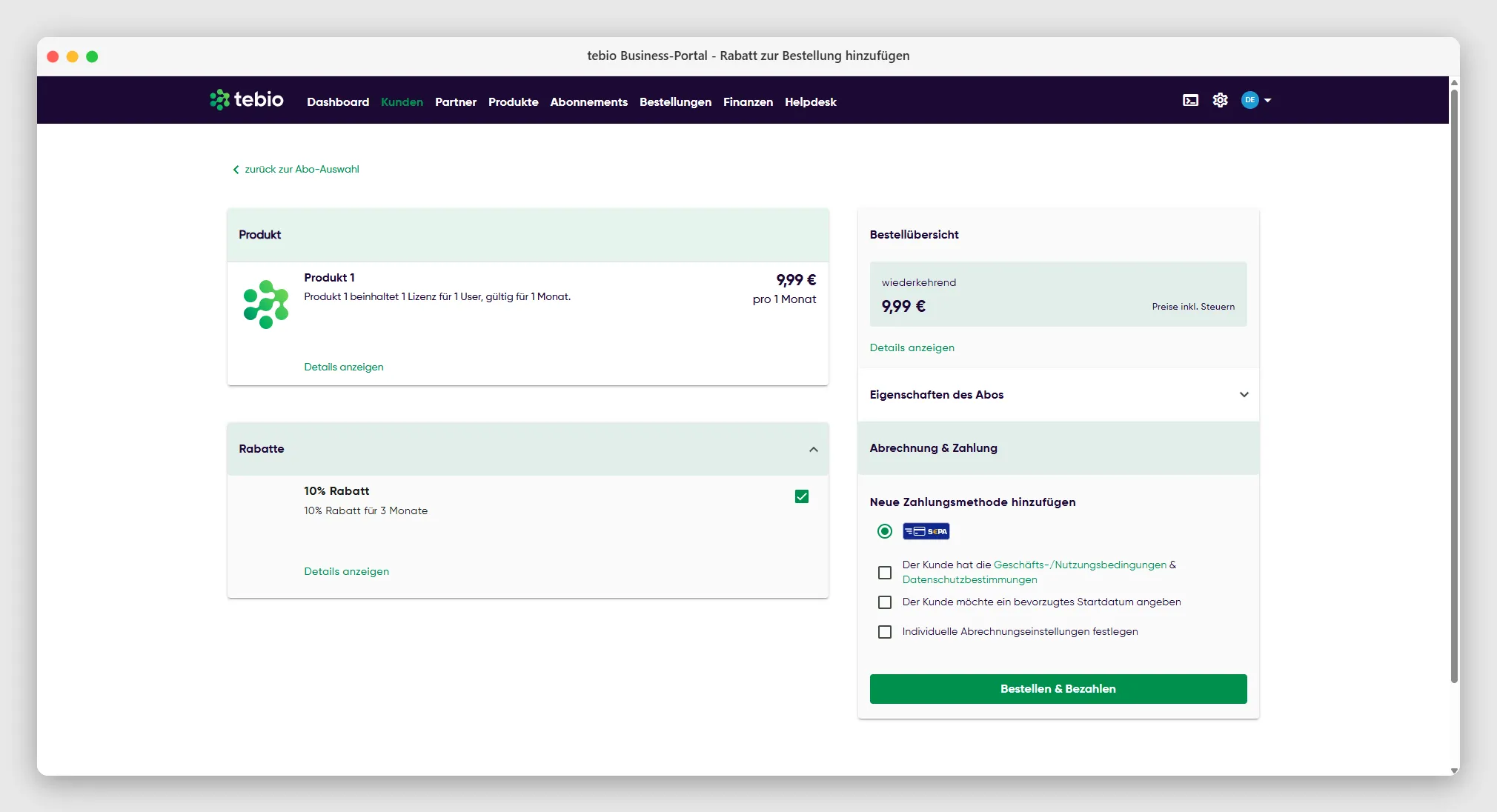Click the tebio logo in navbar

point(247,99)
